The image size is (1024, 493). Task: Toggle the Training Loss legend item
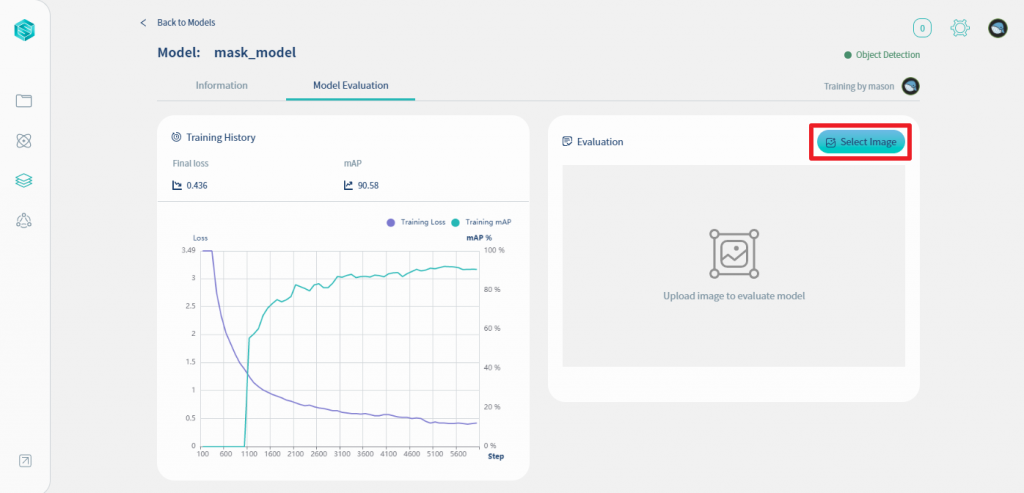click(x=416, y=222)
